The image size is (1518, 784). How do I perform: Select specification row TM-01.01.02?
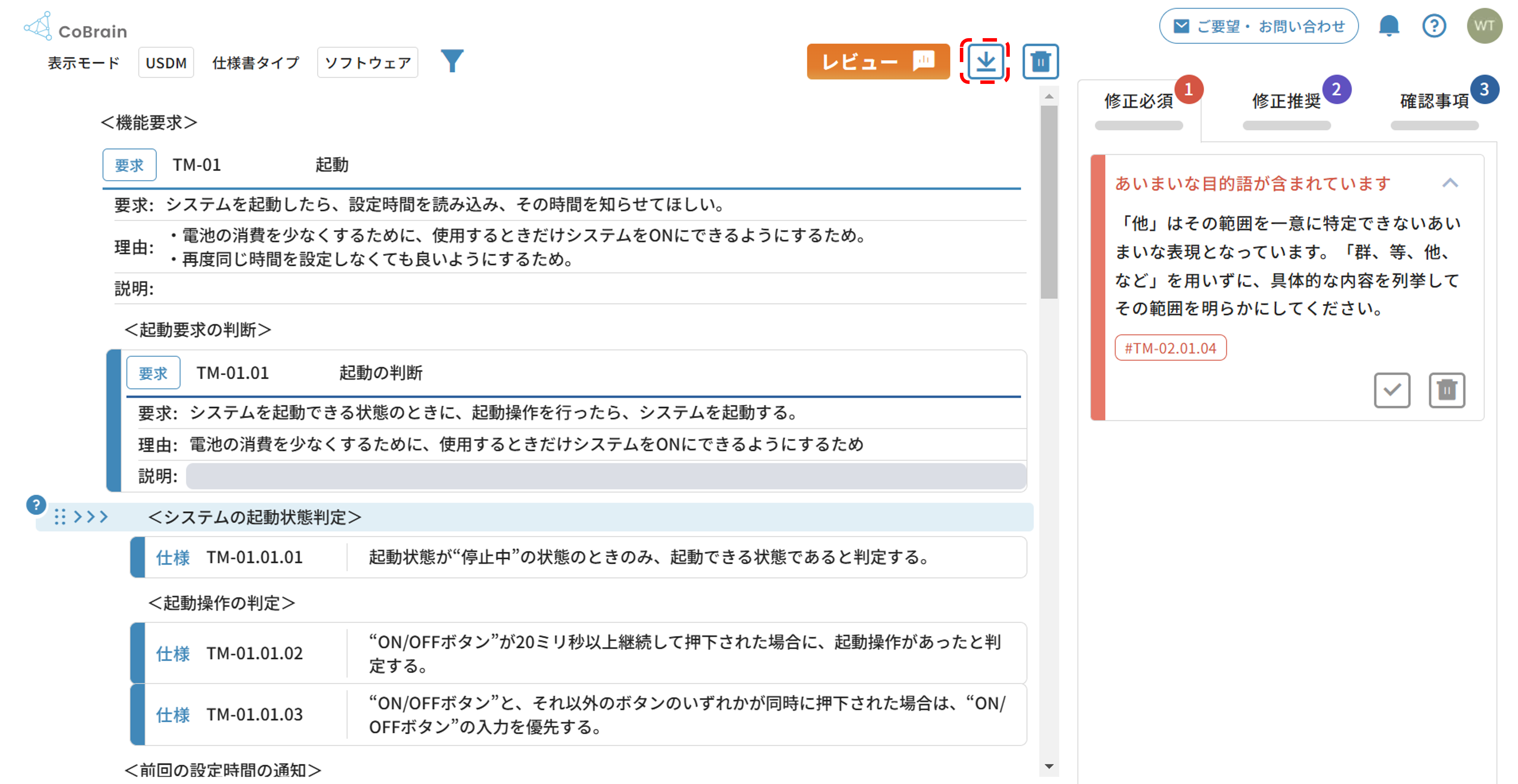pos(579,653)
